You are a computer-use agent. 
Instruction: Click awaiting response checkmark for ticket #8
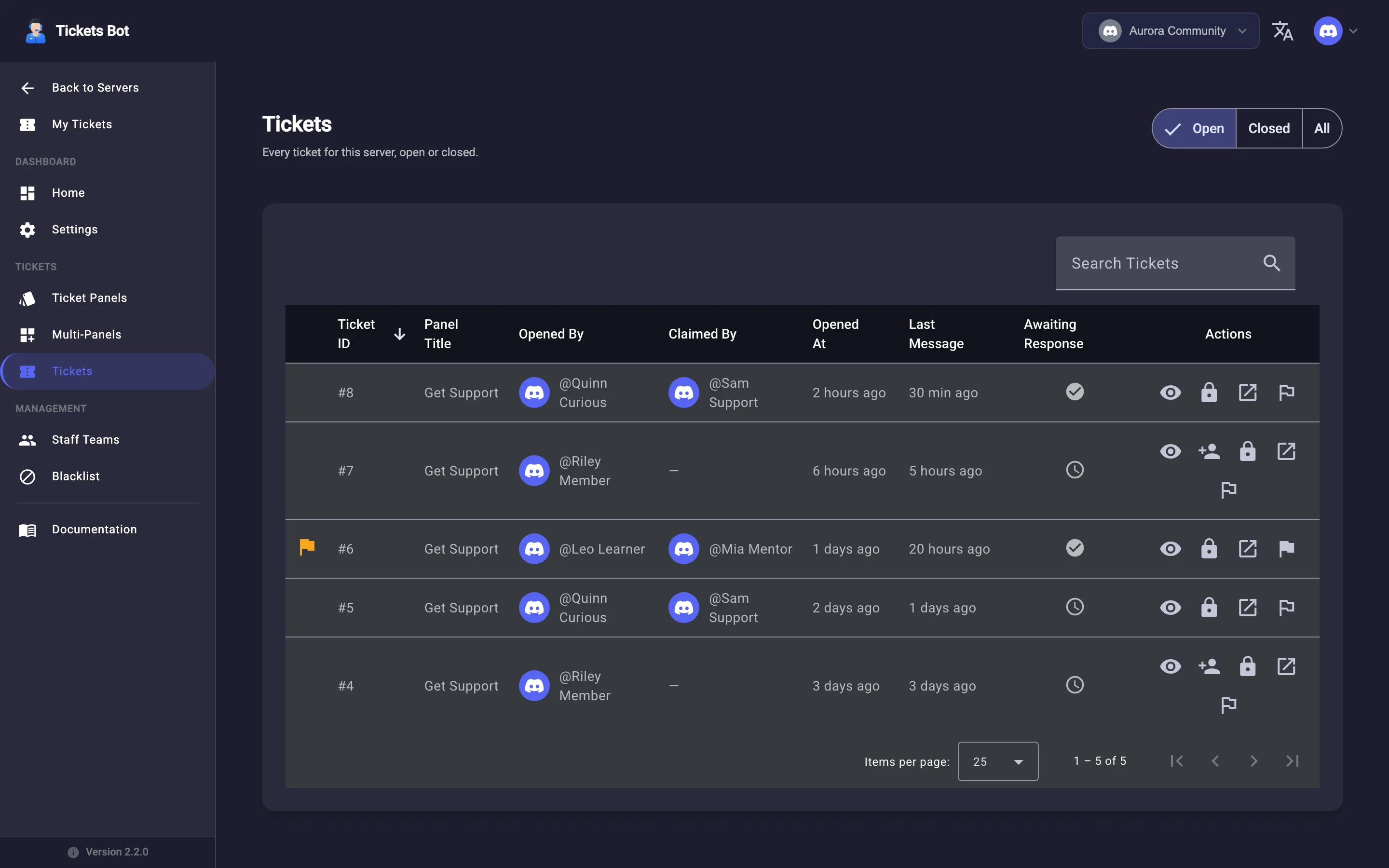point(1075,392)
